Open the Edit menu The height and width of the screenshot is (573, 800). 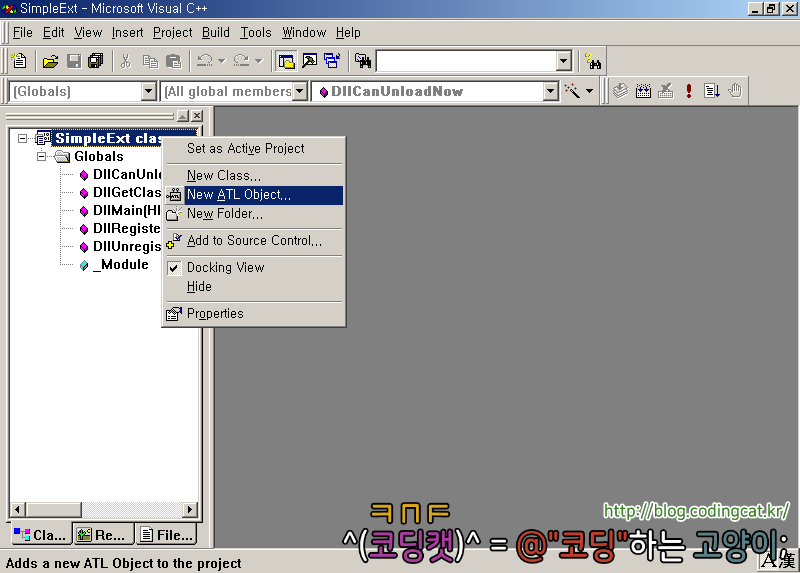pyautogui.click(x=54, y=33)
